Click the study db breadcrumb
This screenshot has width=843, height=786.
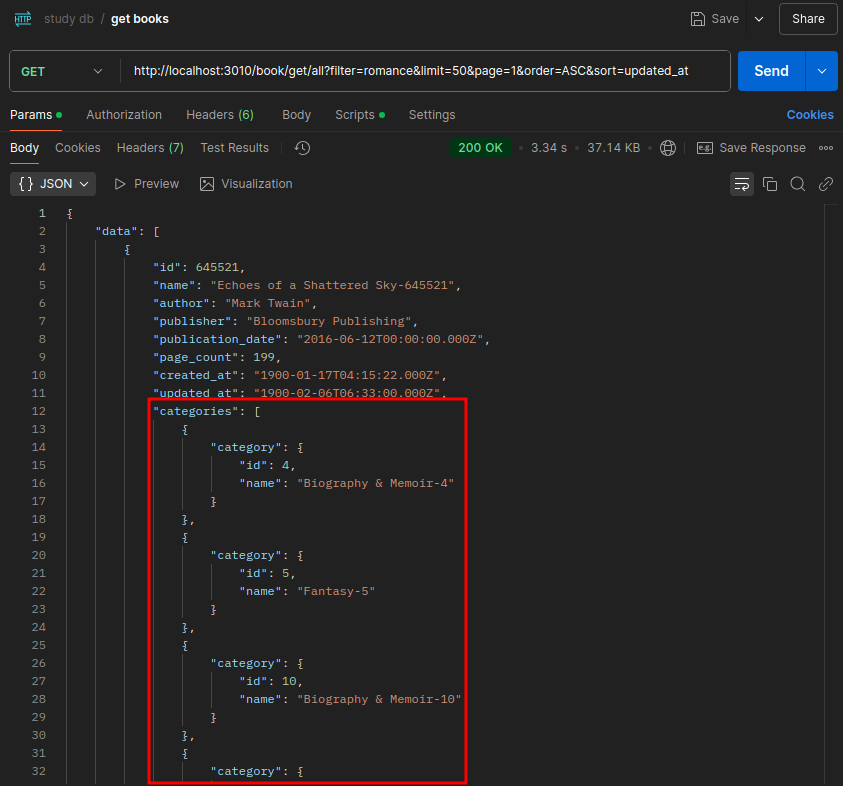coord(69,19)
